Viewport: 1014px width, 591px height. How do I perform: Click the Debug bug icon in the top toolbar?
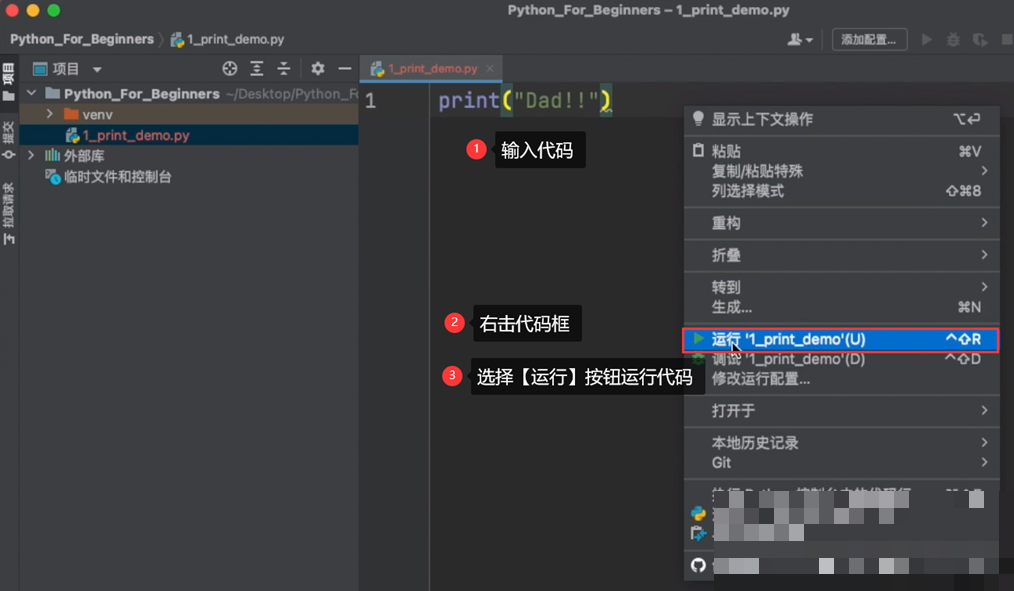coord(953,39)
